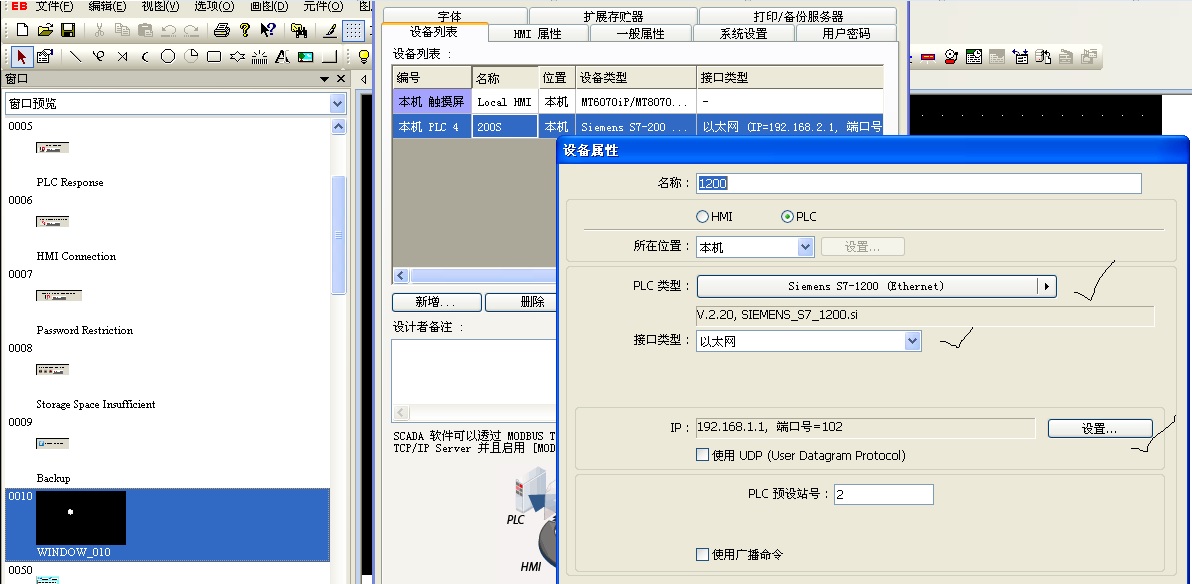Select the text tool
This screenshot has width=1192, height=584.
(283, 57)
